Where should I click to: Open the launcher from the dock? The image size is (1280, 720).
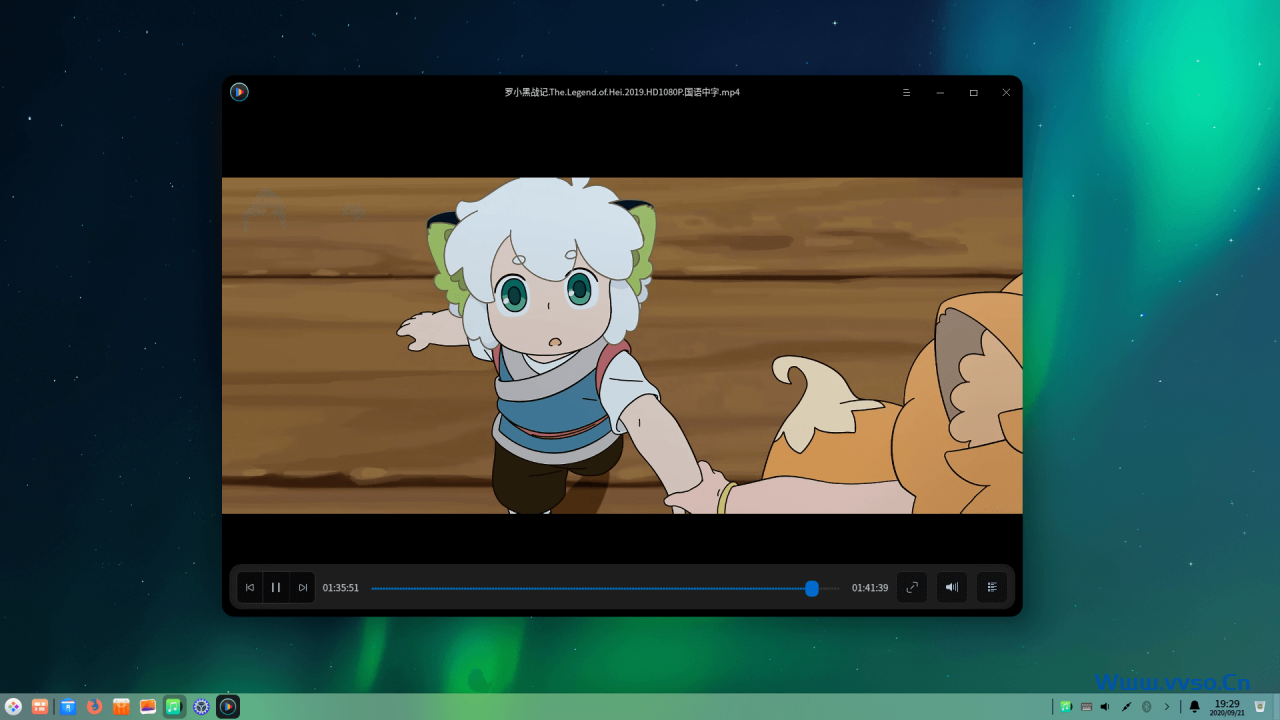[x=13, y=707]
